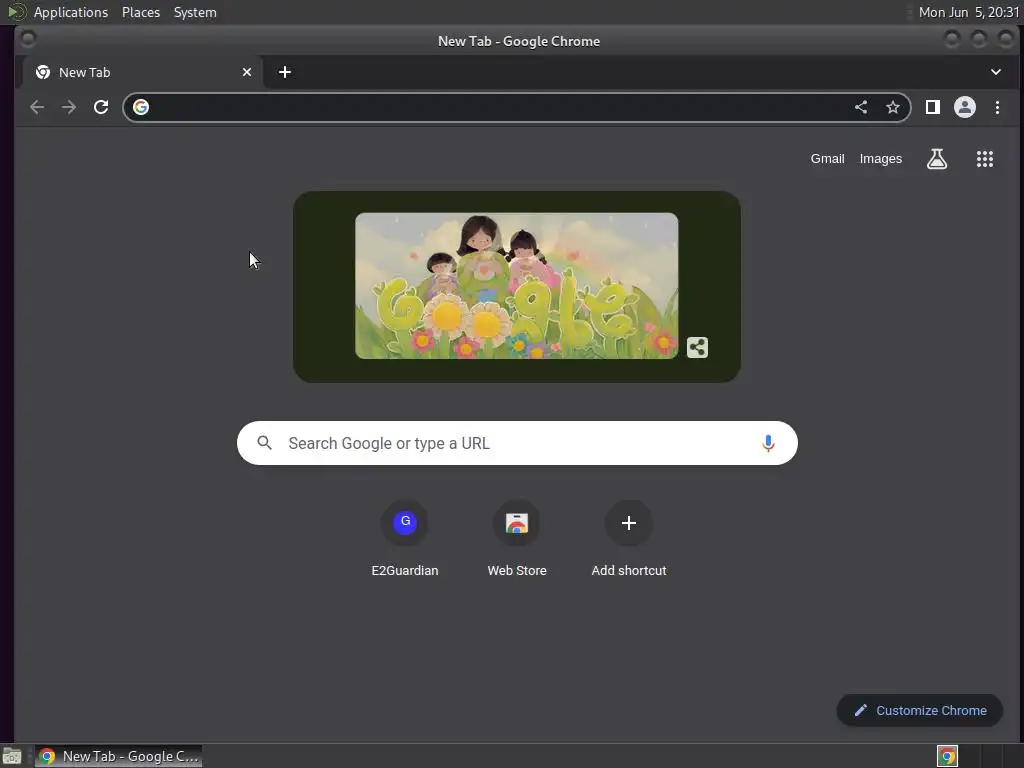Open the window menu button in title bar
The image size is (1024, 768).
[x=28, y=40]
